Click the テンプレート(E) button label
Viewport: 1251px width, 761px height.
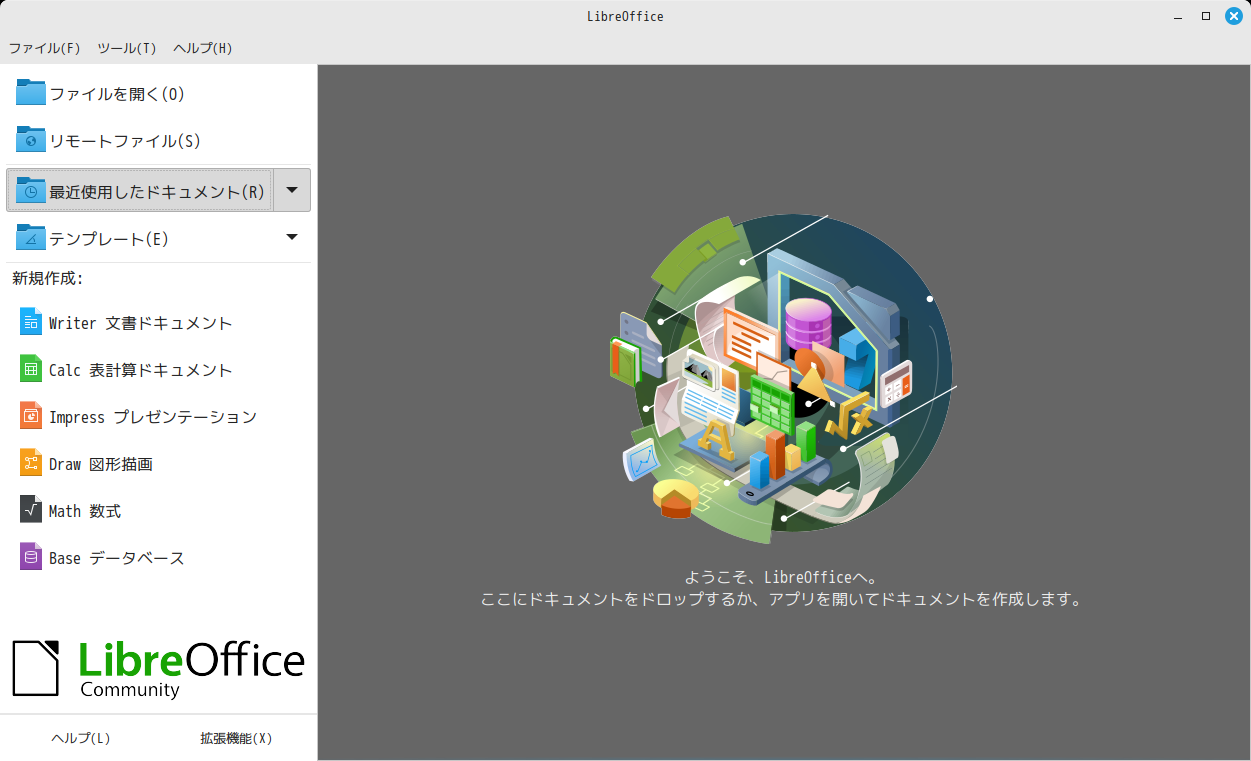coord(109,239)
